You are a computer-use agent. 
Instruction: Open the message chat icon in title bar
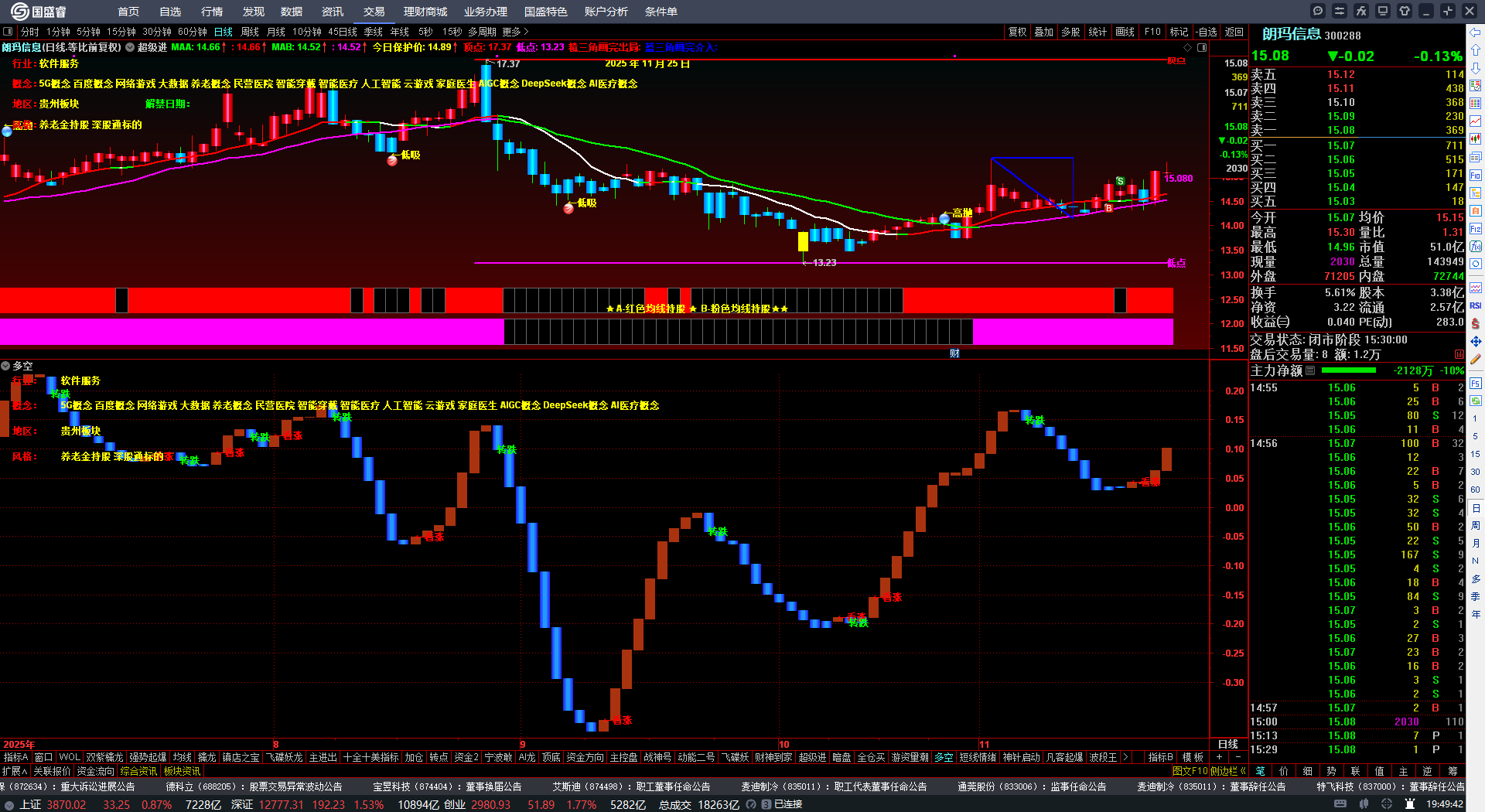click(x=1318, y=11)
